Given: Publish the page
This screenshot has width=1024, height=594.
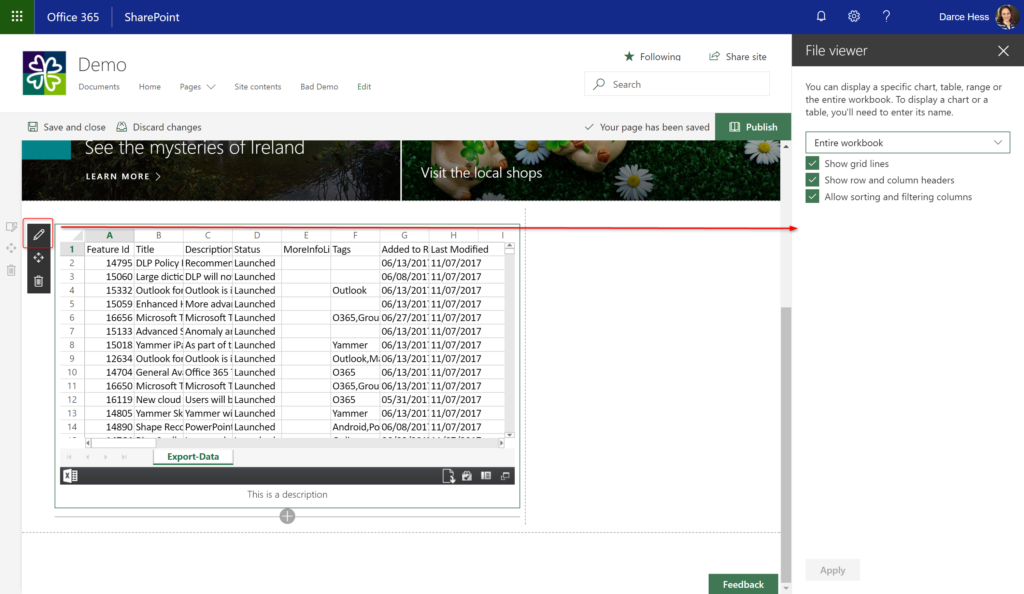Looking at the screenshot, I should click(x=753, y=127).
